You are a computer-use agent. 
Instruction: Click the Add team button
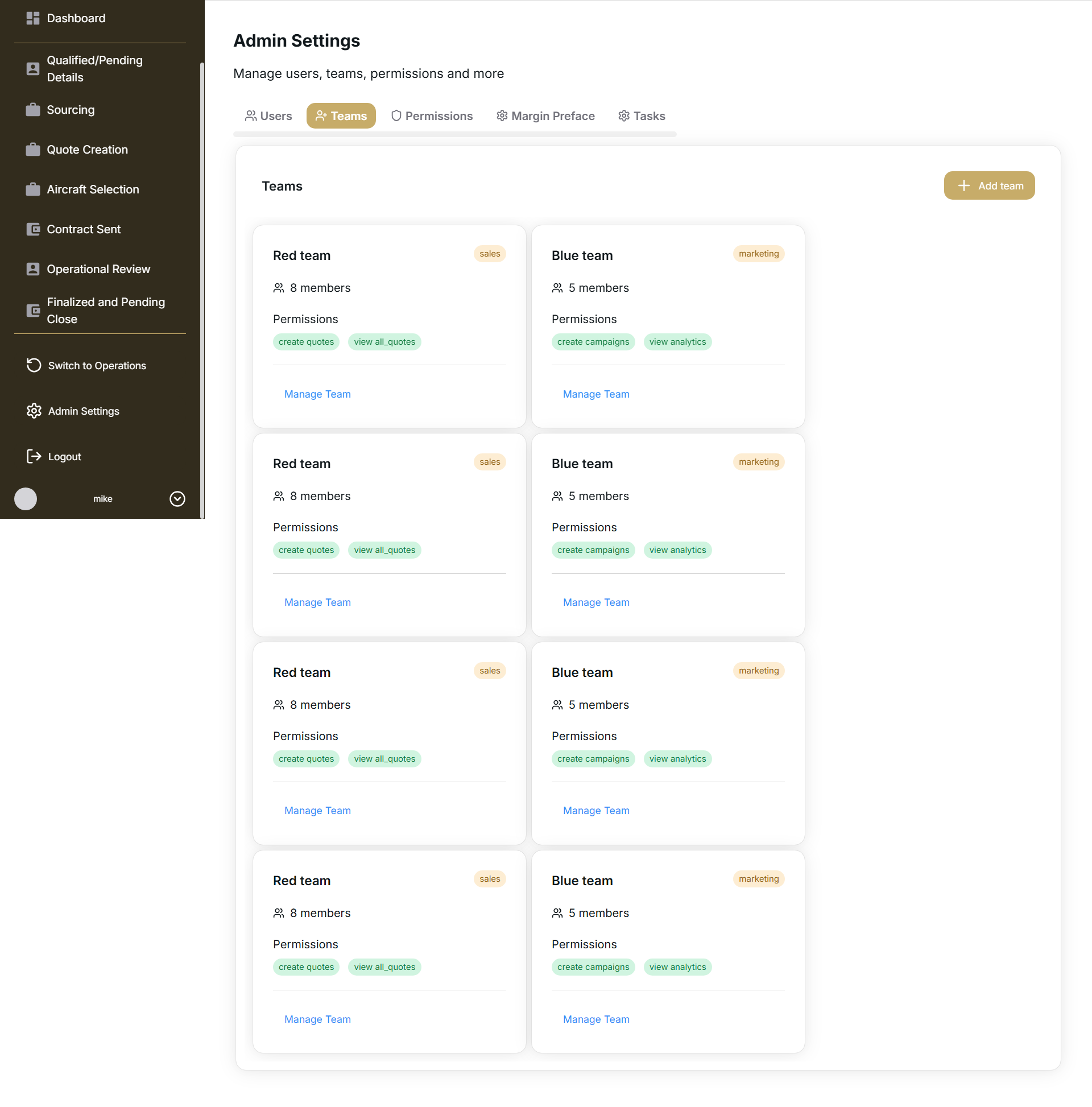[x=989, y=185]
